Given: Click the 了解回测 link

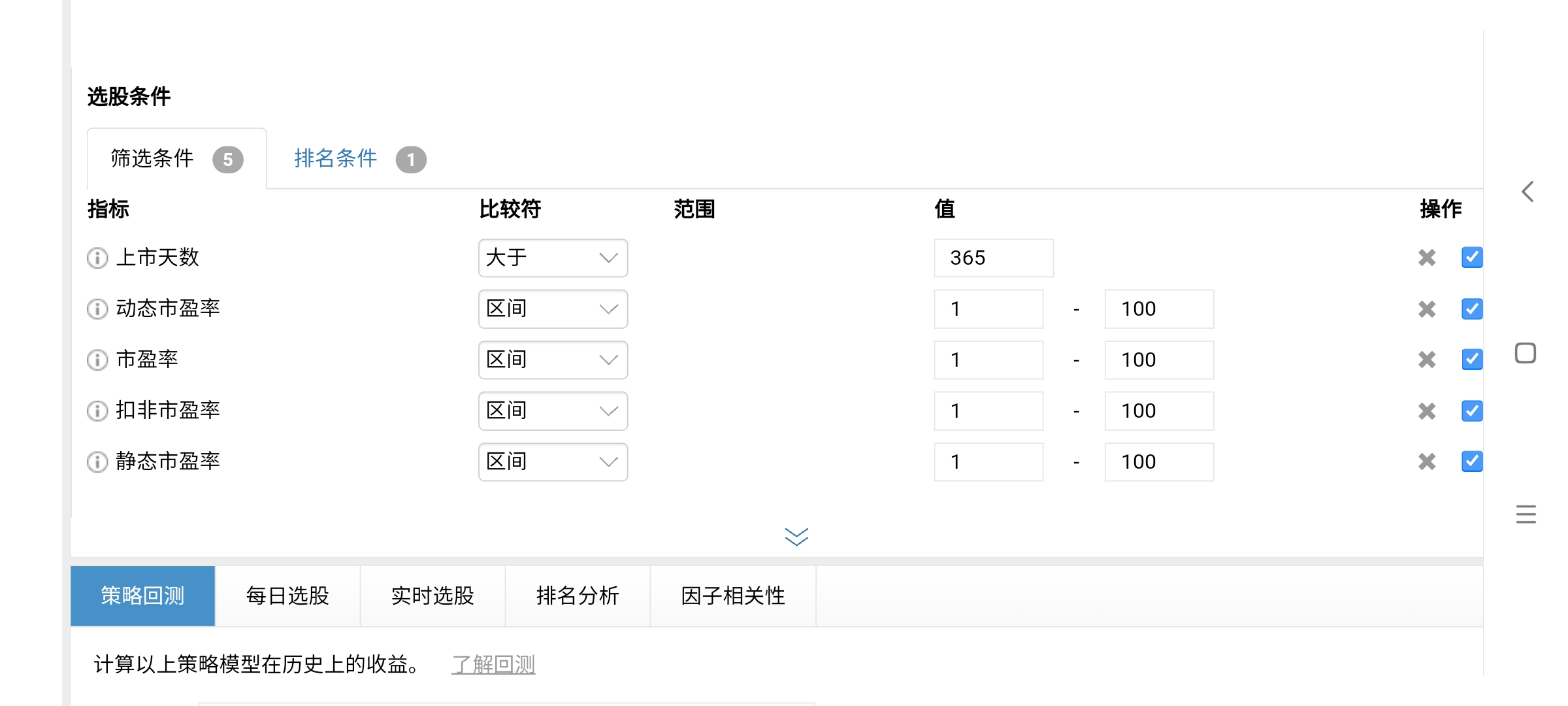Looking at the screenshot, I should coord(493,664).
